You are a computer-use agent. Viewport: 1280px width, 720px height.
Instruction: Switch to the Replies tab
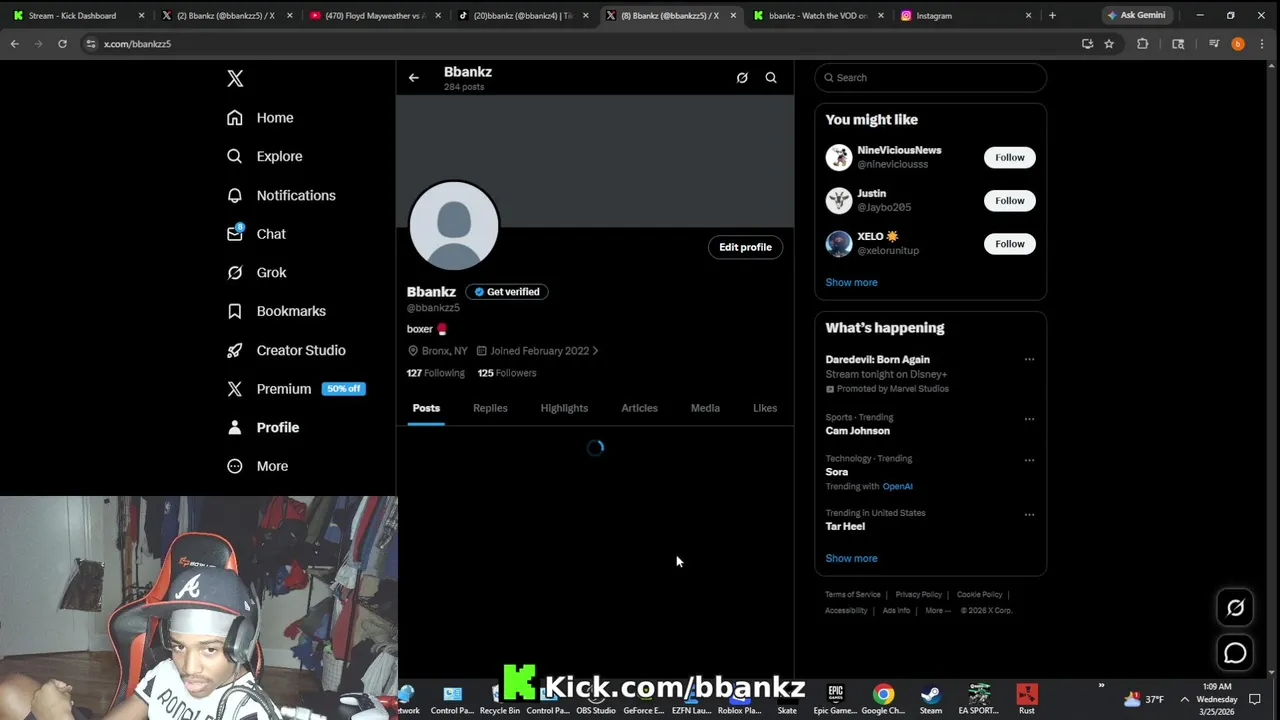click(x=490, y=408)
